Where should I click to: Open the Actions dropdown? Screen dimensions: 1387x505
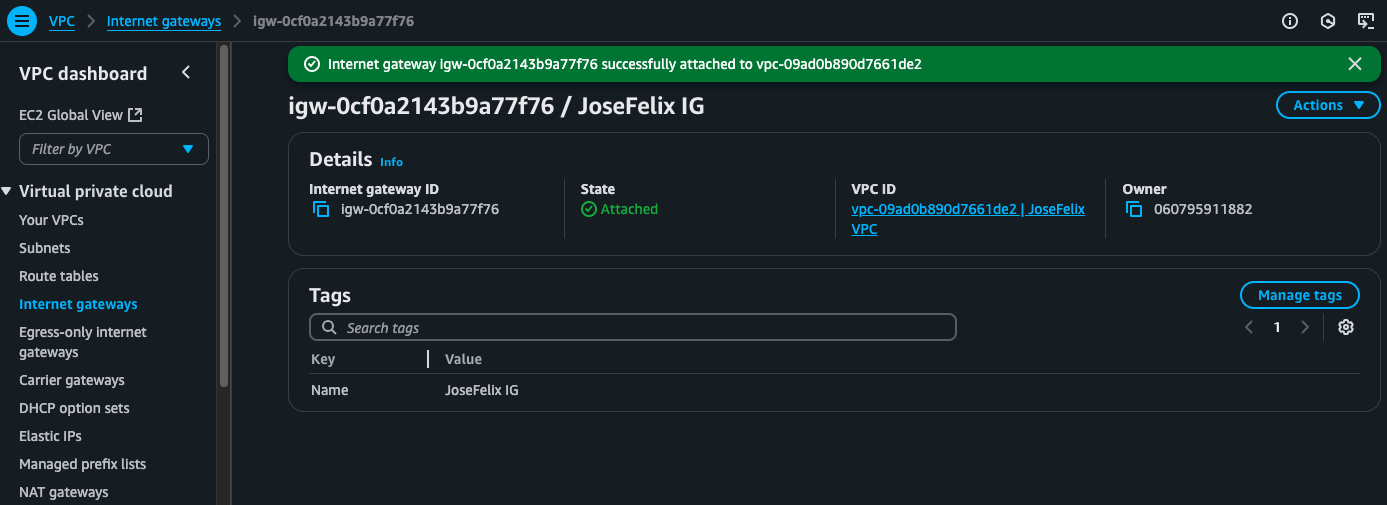click(1328, 105)
